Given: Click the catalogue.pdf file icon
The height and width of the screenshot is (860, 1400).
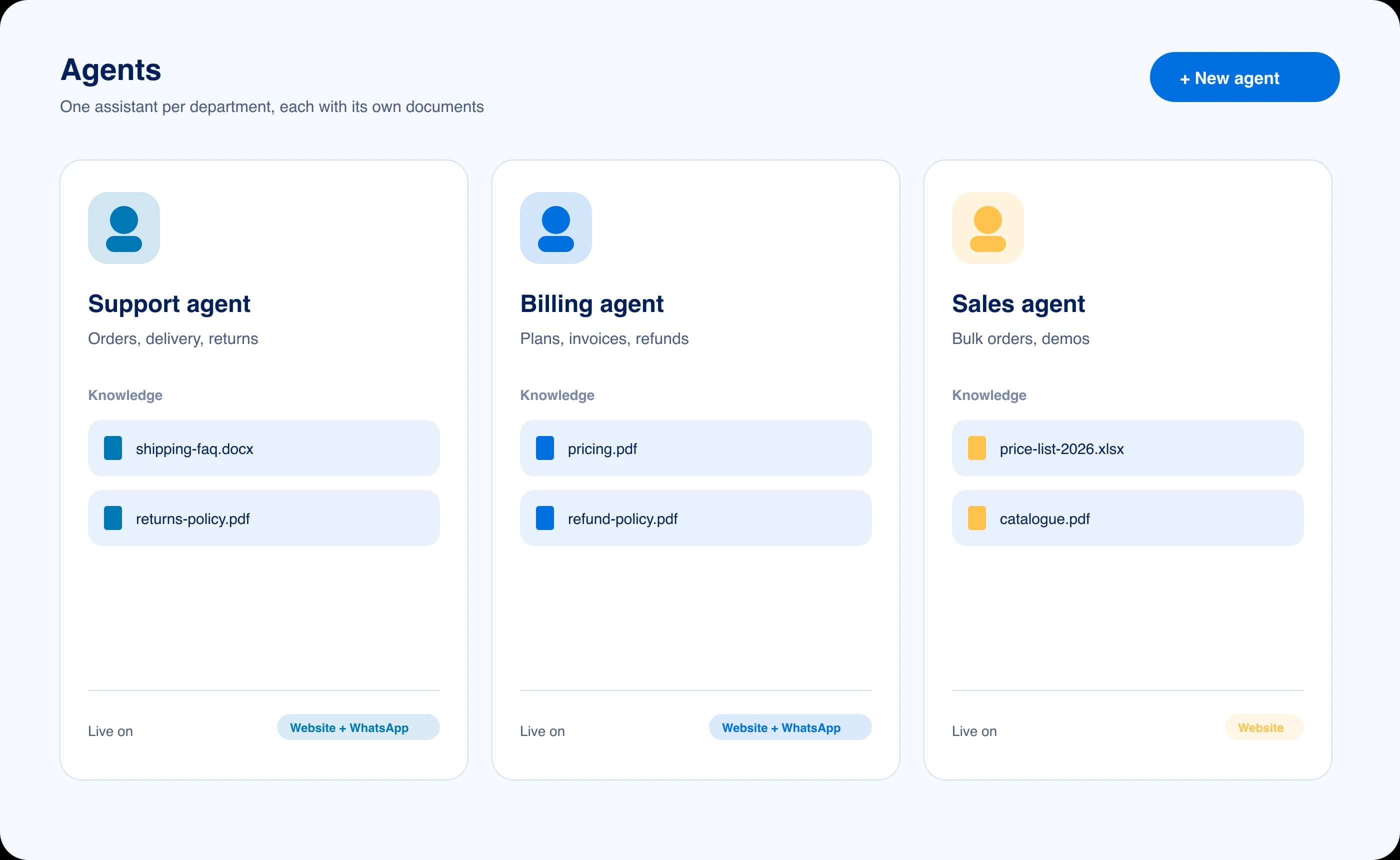Looking at the screenshot, I should coord(977,518).
